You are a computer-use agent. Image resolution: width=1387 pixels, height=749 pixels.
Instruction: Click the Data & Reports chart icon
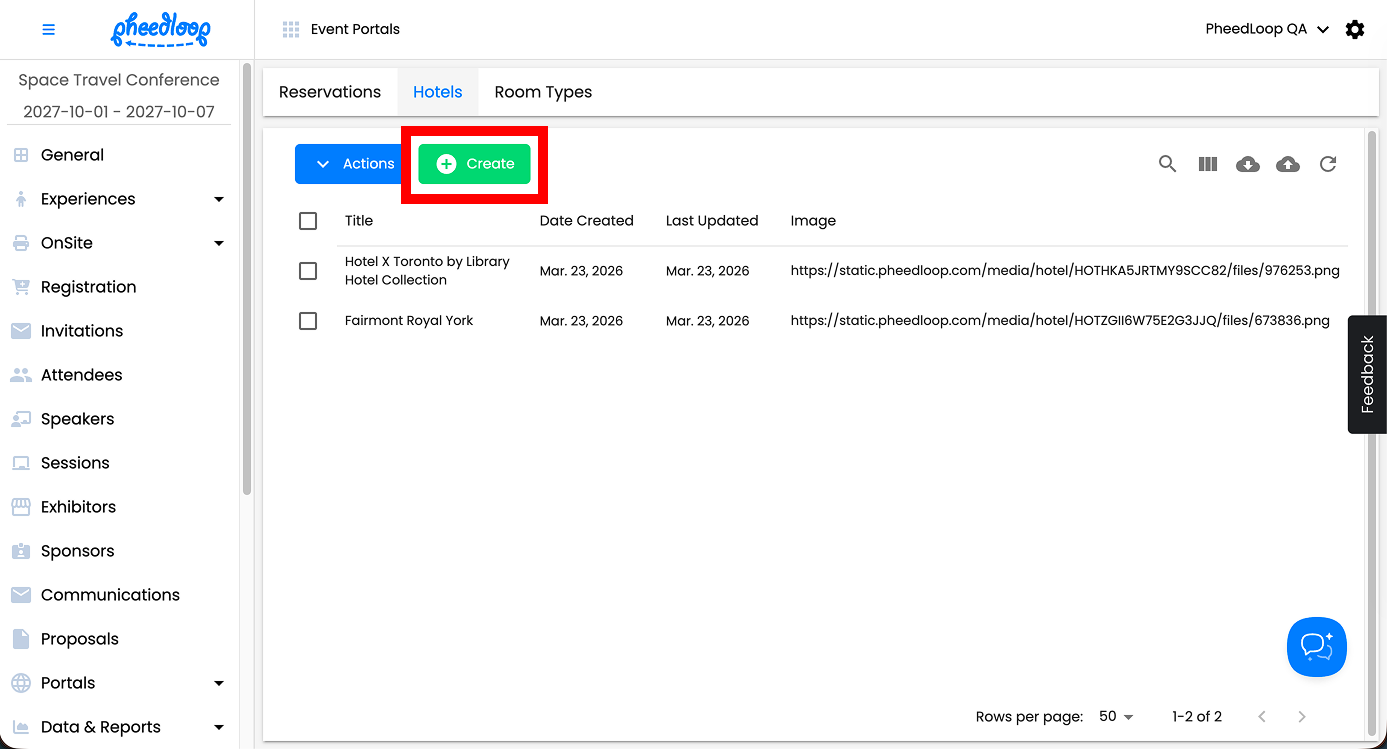20,727
